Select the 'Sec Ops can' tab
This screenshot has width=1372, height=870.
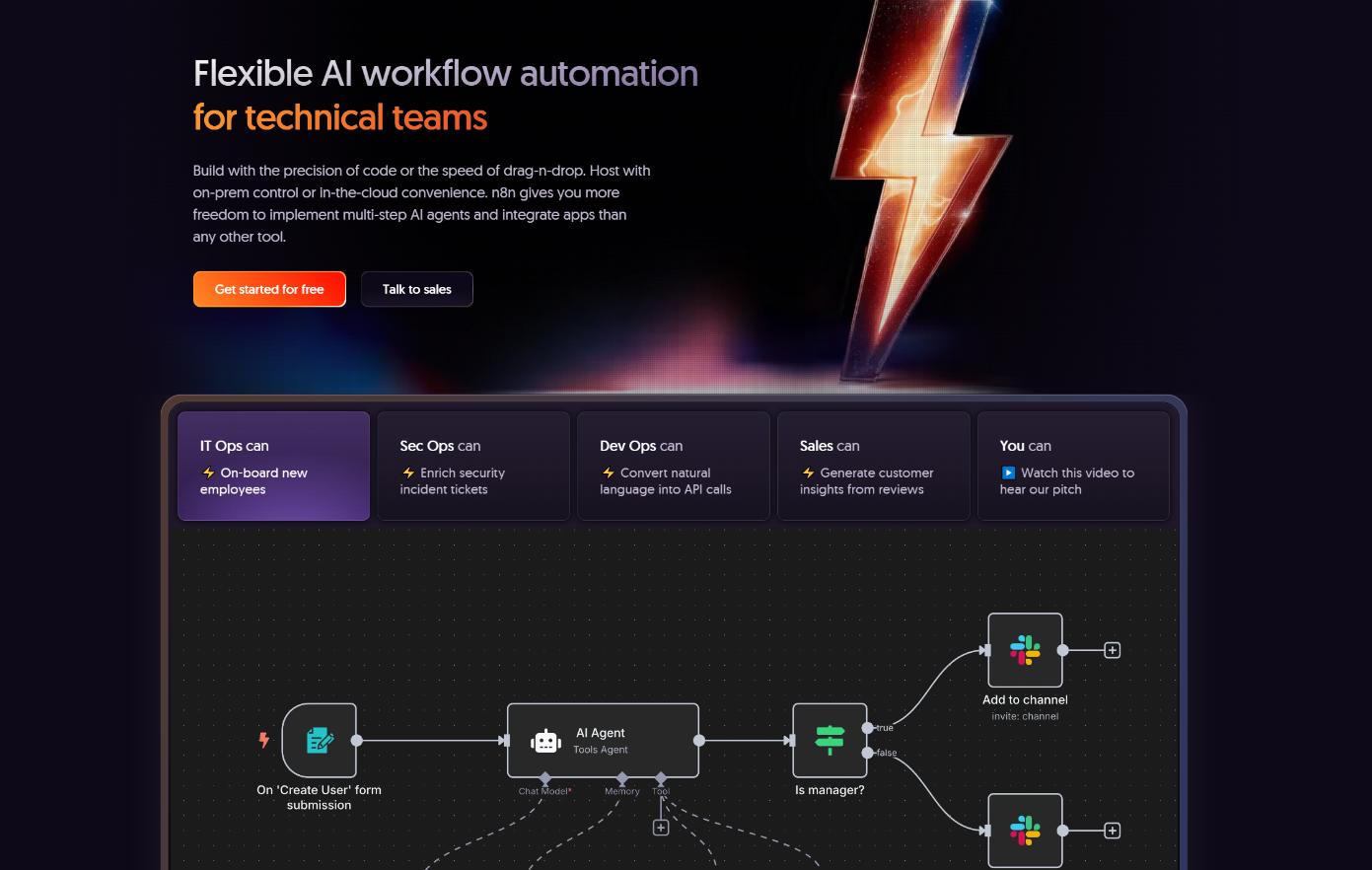pos(473,466)
